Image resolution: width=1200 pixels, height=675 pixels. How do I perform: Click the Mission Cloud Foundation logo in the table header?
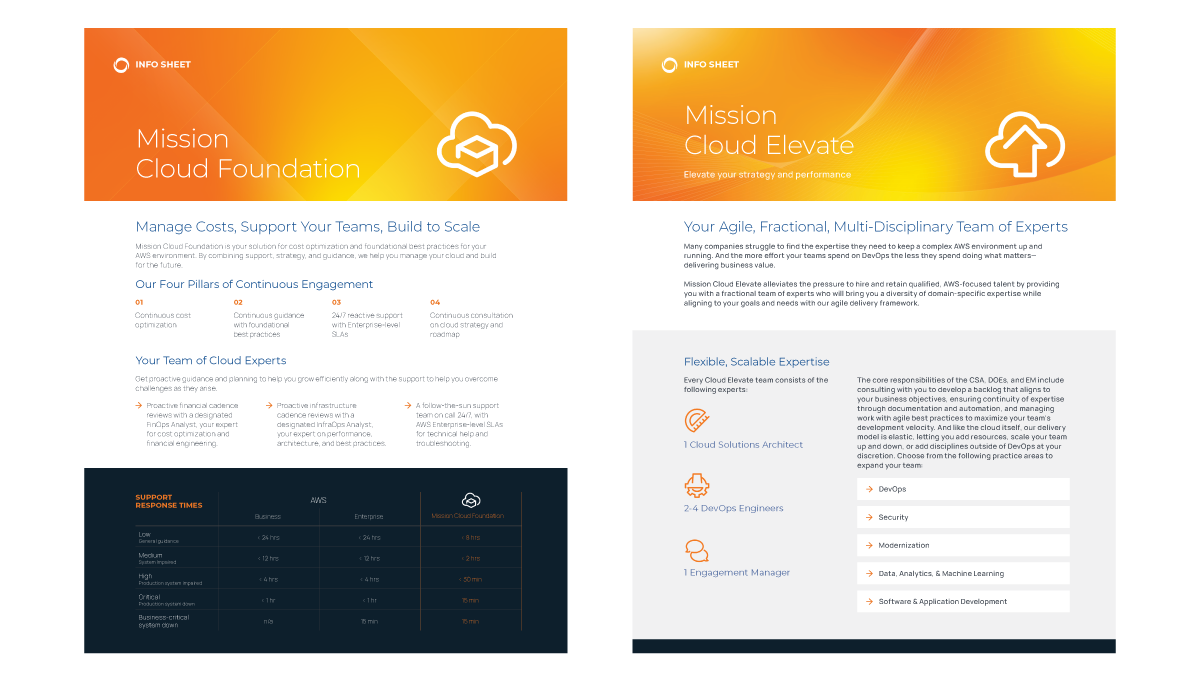click(470, 500)
